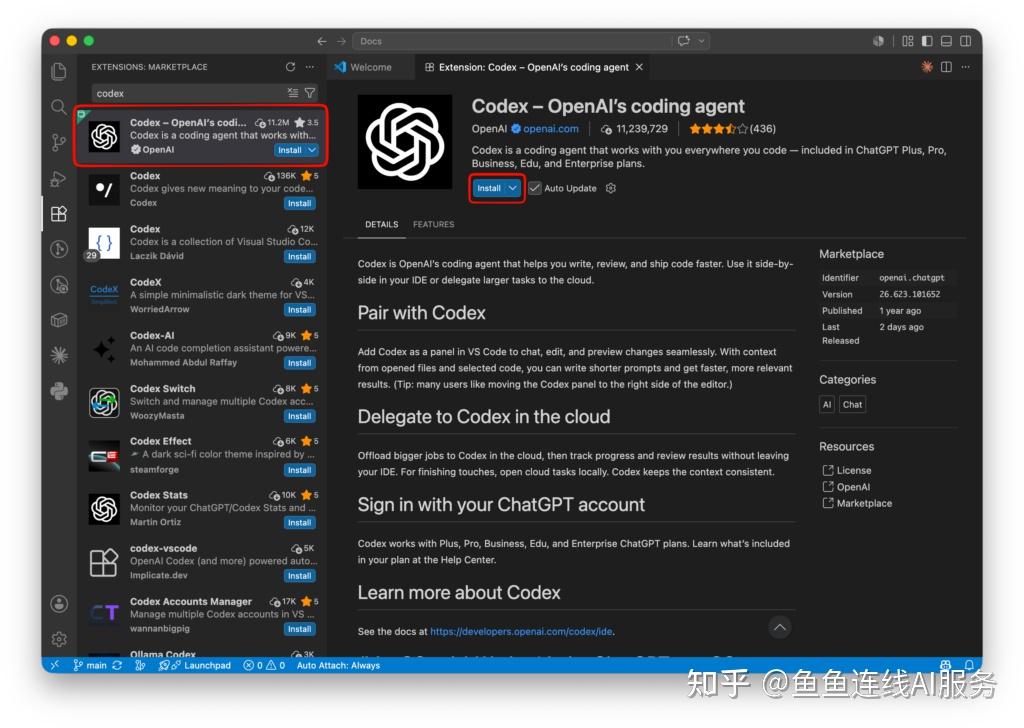Open the Customize Layout icon
This screenshot has height=728, width=1024.
pos(908,41)
